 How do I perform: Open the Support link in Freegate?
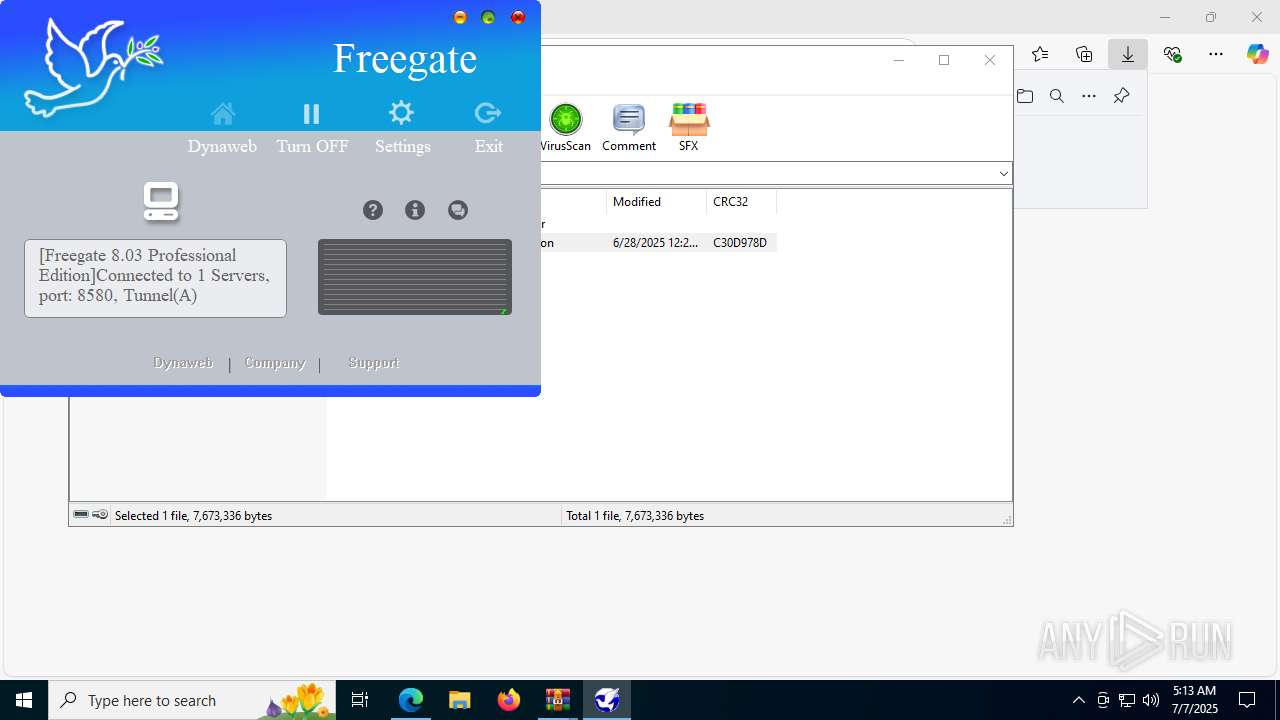pyautogui.click(x=374, y=363)
